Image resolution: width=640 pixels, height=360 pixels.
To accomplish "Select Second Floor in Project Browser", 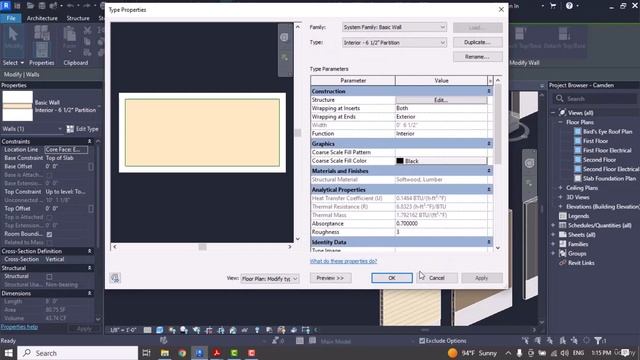I will pos(599,160).
